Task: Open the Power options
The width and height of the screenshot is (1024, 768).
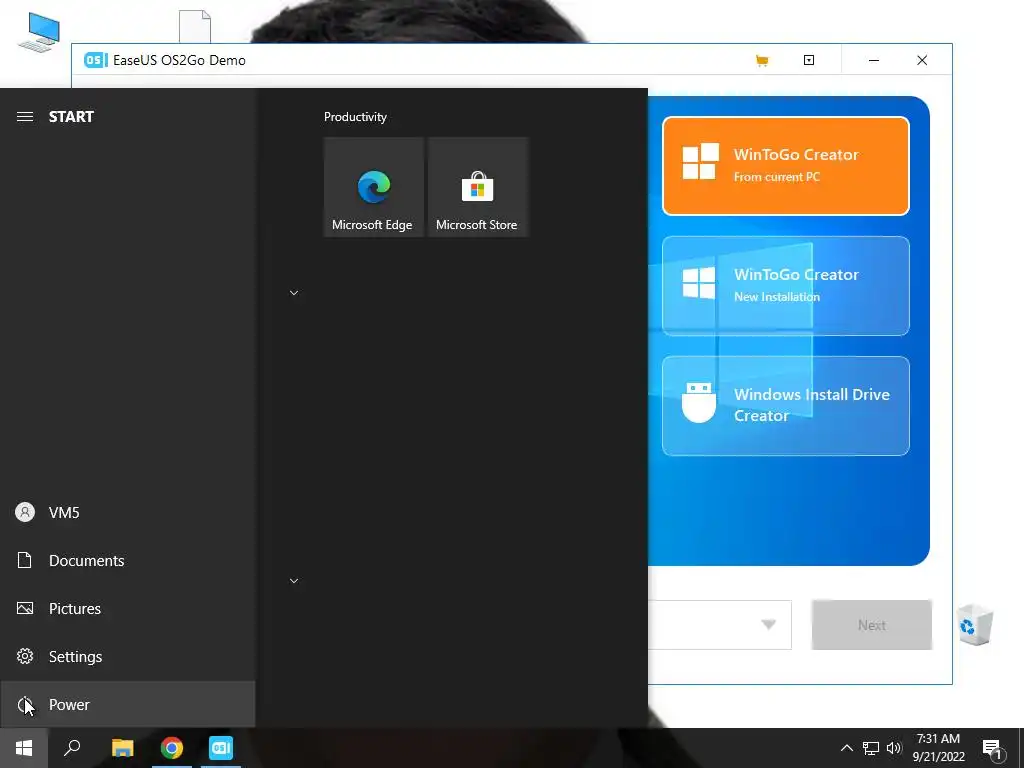Action: [x=127, y=705]
